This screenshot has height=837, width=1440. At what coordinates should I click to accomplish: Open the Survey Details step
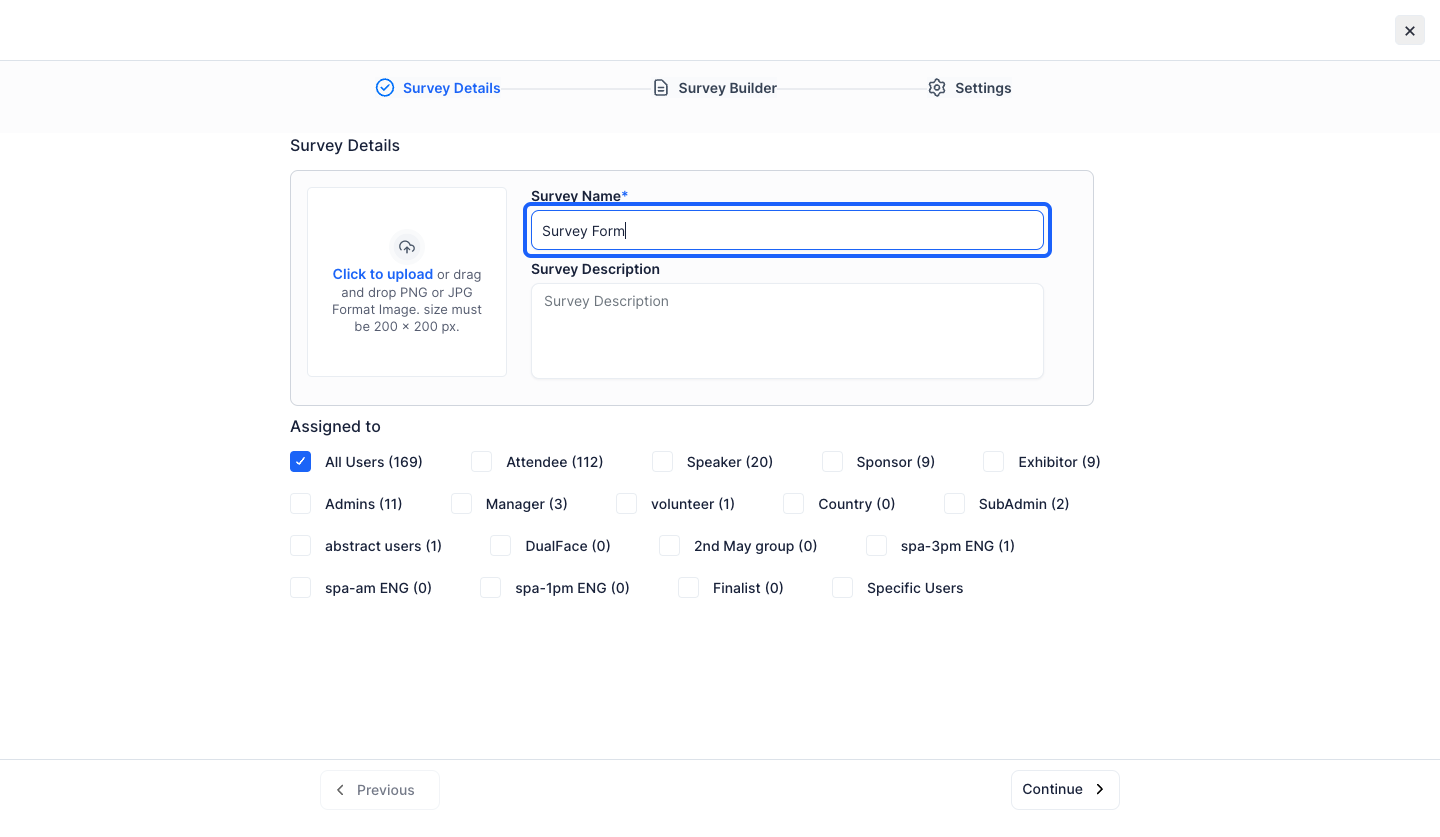[x=438, y=88]
